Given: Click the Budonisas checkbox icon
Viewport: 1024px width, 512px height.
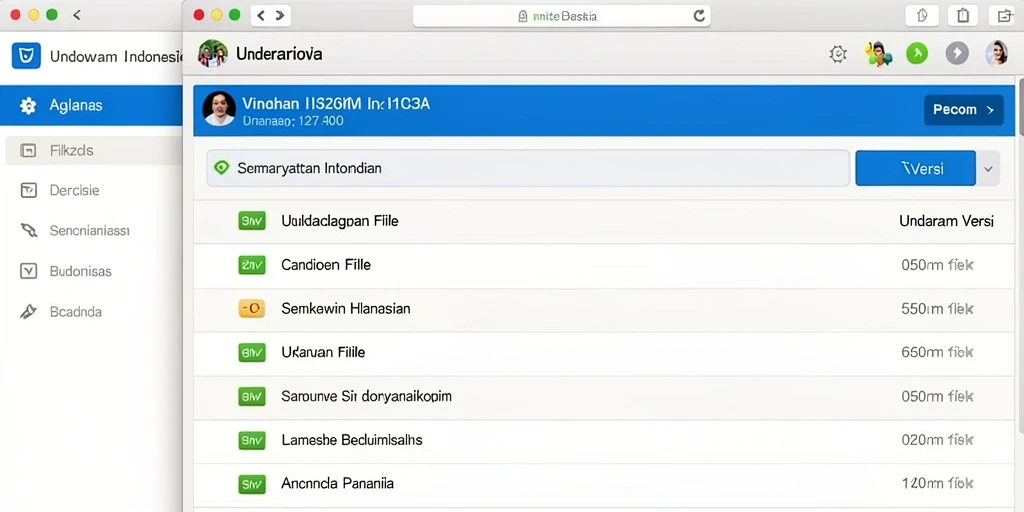Looking at the screenshot, I should point(28,271).
